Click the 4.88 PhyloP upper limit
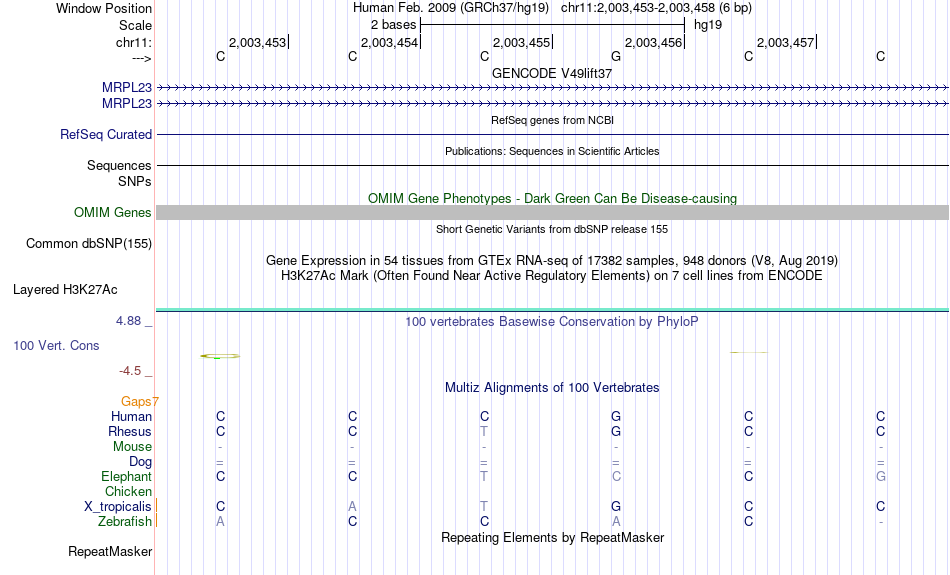 click(x=128, y=321)
